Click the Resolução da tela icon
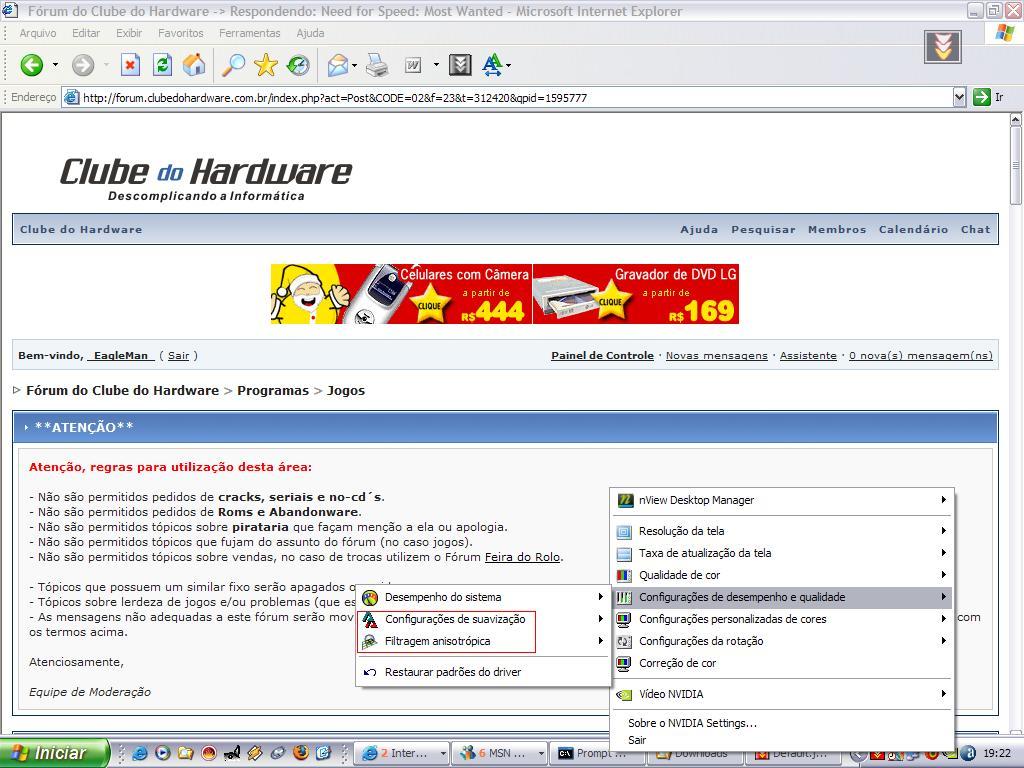Image resolution: width=1024 pixels, height=768 pixels. click(624, 532)
